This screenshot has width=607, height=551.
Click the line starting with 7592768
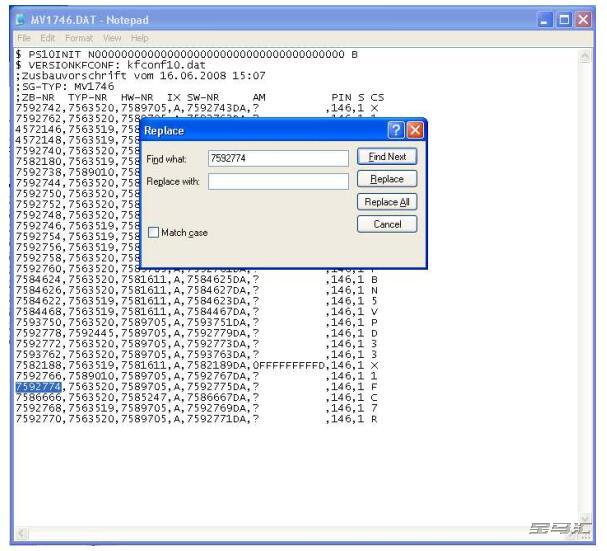click(197, 408)
